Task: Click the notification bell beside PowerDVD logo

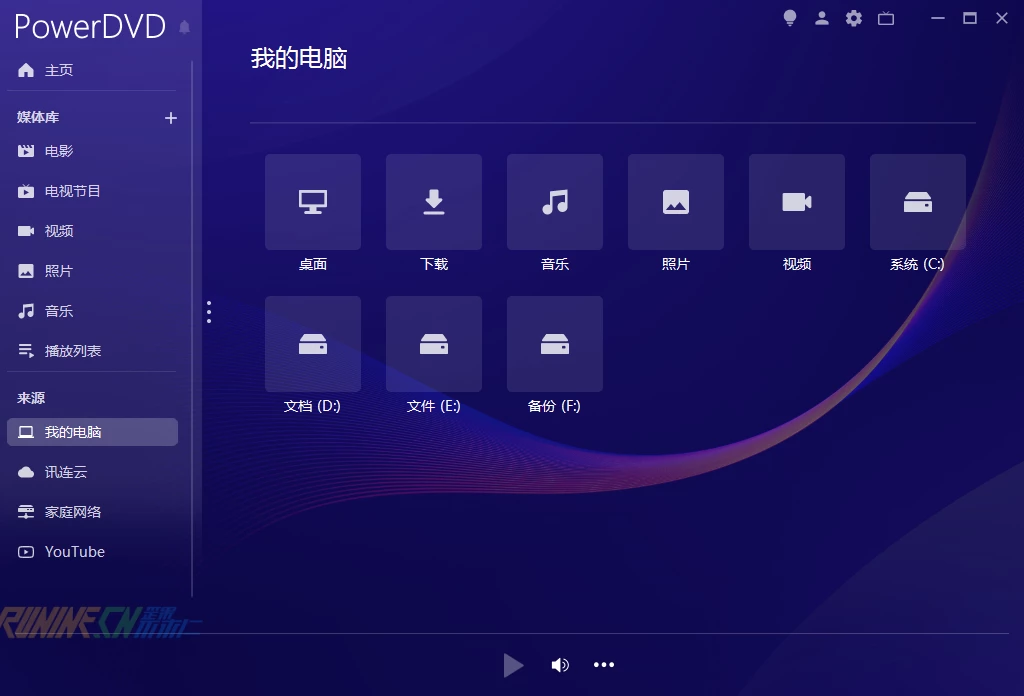Action: (184, 27)
